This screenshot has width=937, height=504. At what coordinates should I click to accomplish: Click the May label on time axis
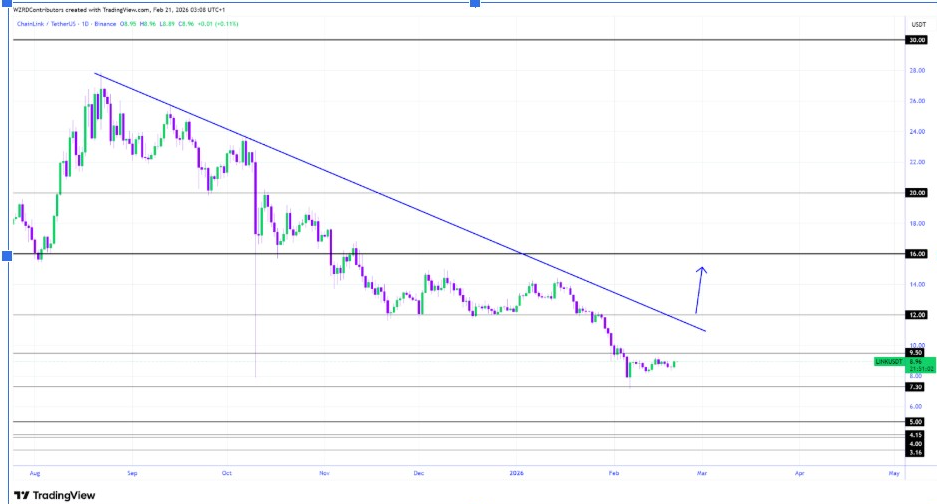click(x=894, y=473)
